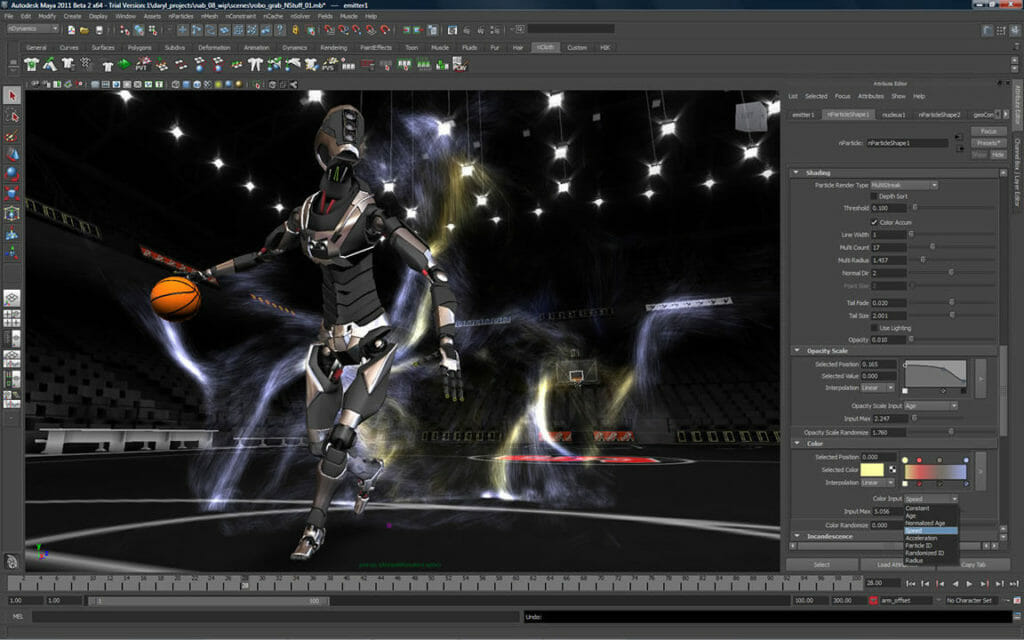The image size is (1024, 640).
Task: Click the Select button in Attribute Editor
Action: (x=821, y=564)
